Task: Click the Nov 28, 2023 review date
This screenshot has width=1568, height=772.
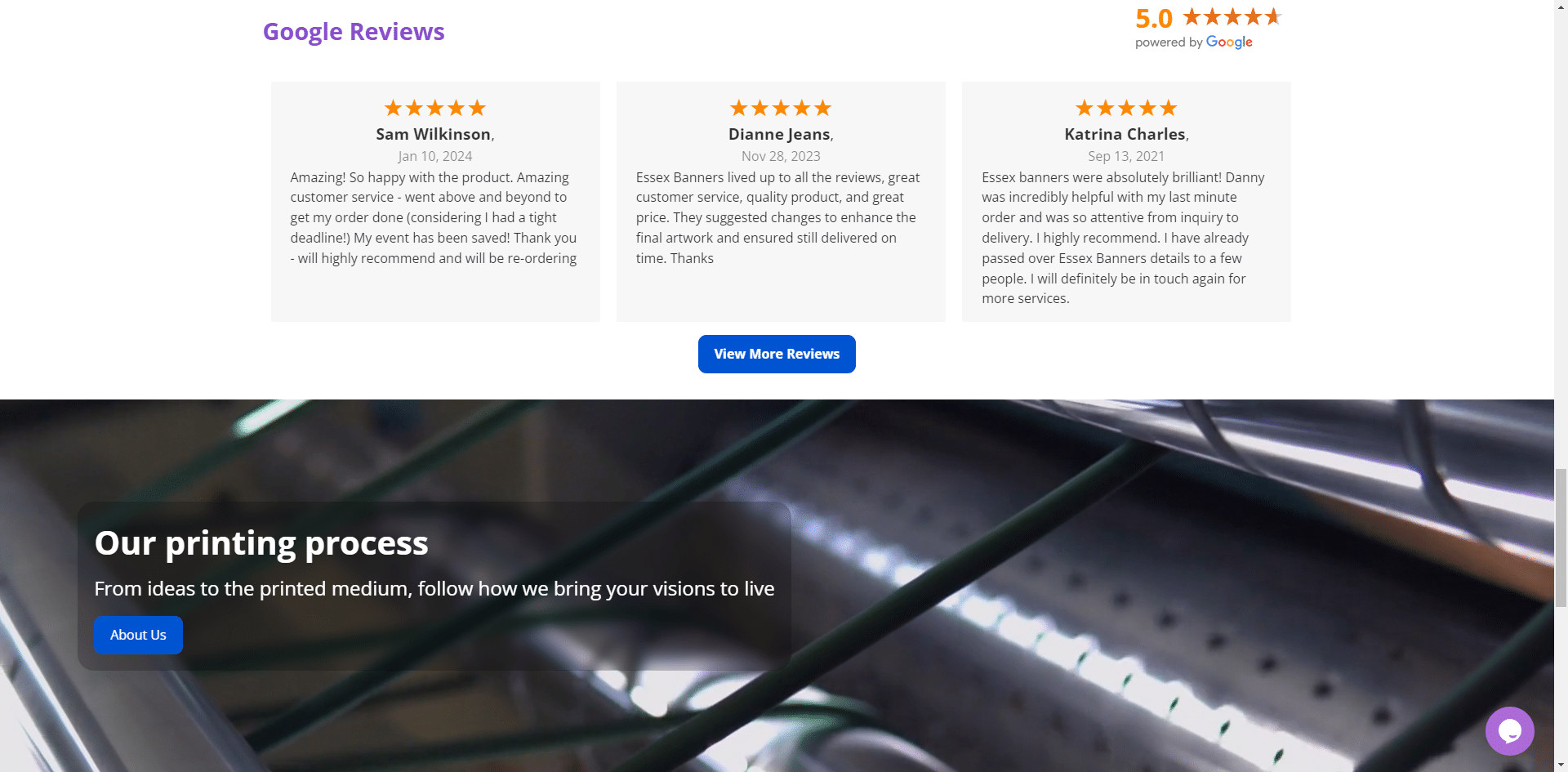Action: [x=781, y=156]
